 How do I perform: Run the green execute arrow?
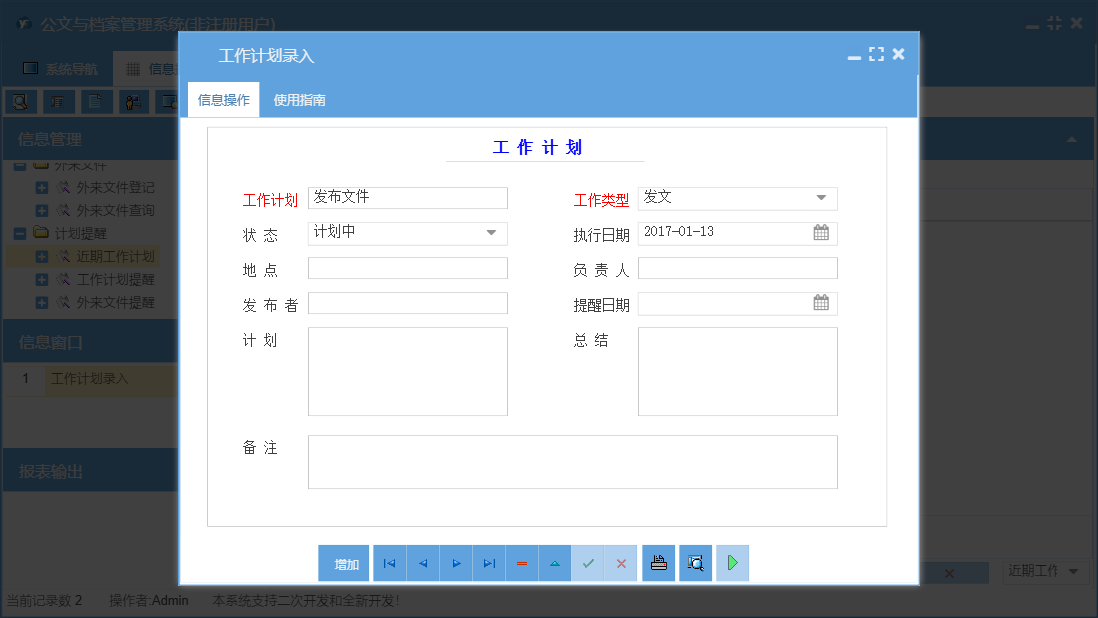click(731, 563)
